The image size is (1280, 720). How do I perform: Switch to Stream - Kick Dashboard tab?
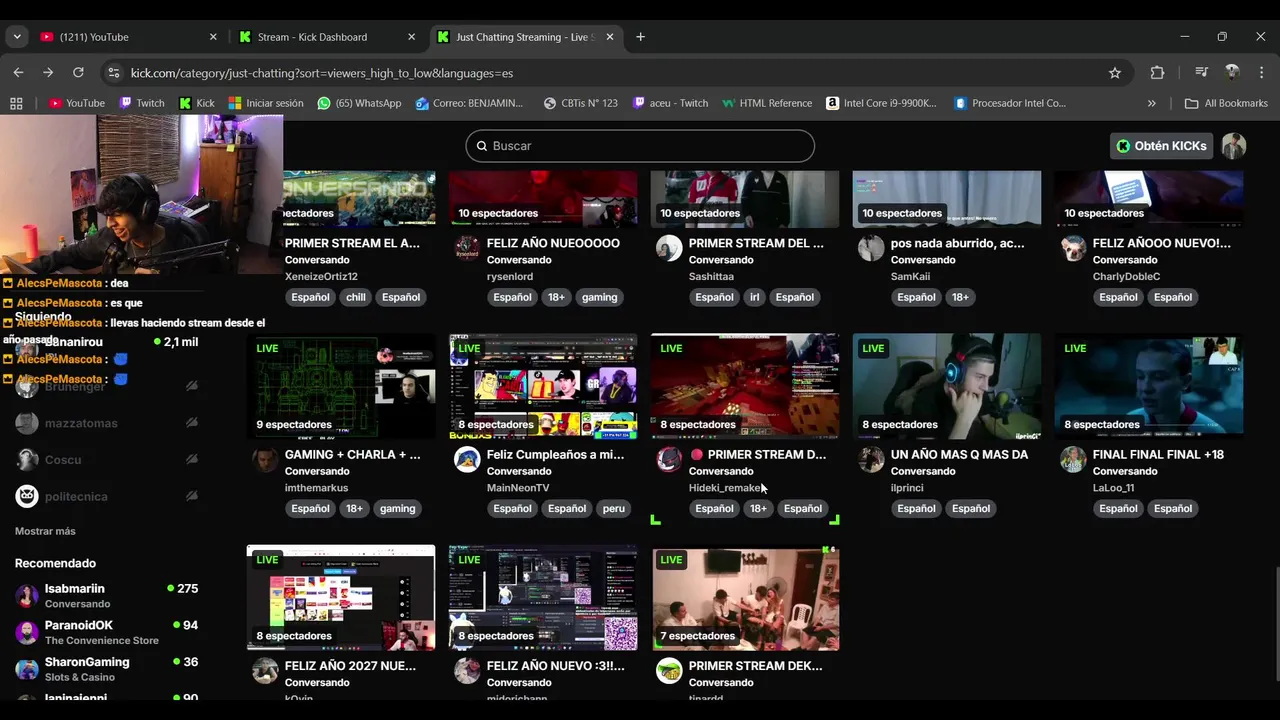pyautogui.click(x=328, y=37)
